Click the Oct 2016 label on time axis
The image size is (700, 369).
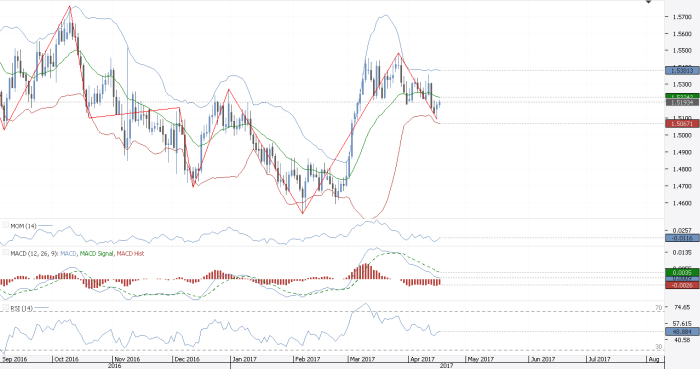coord(66,359)
